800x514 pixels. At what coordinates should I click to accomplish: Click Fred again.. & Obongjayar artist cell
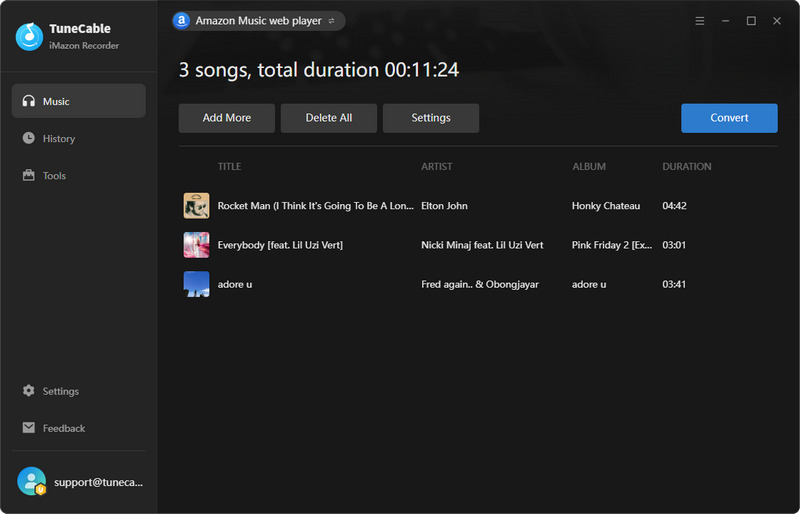click(x=480, y=284)
